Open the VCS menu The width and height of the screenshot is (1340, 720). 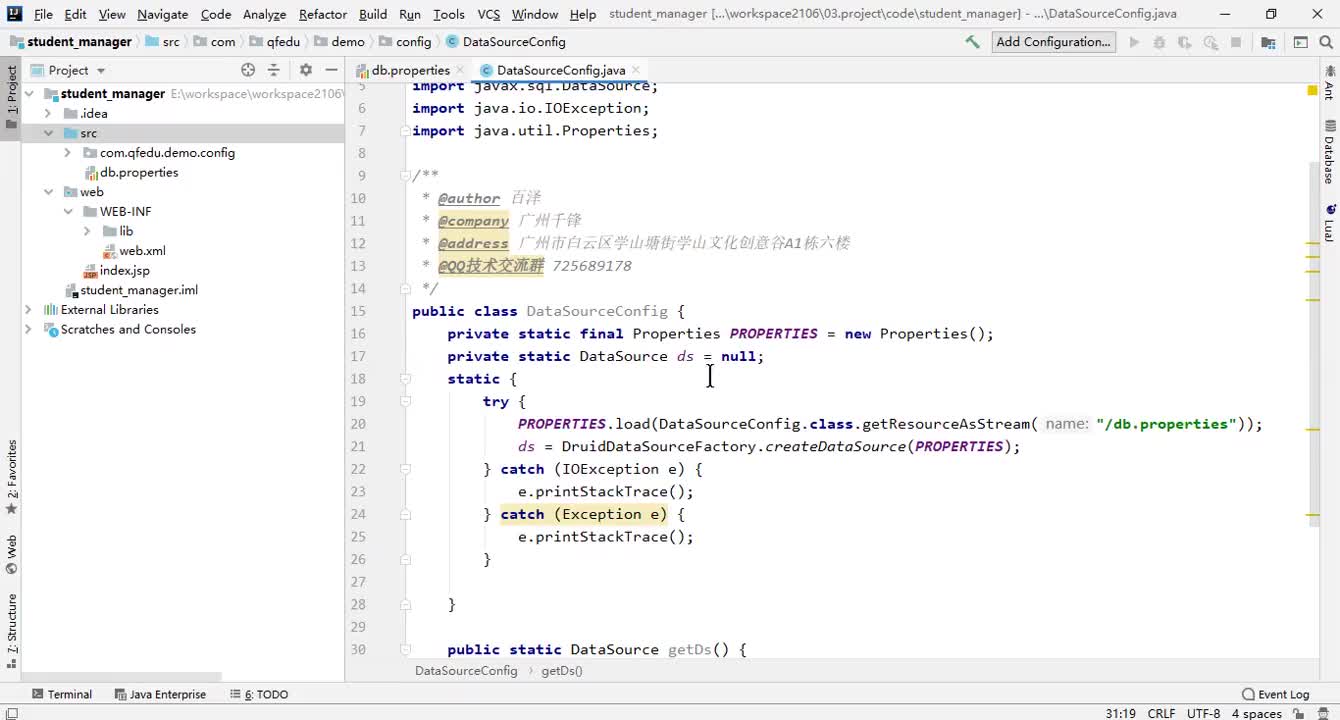489,14
